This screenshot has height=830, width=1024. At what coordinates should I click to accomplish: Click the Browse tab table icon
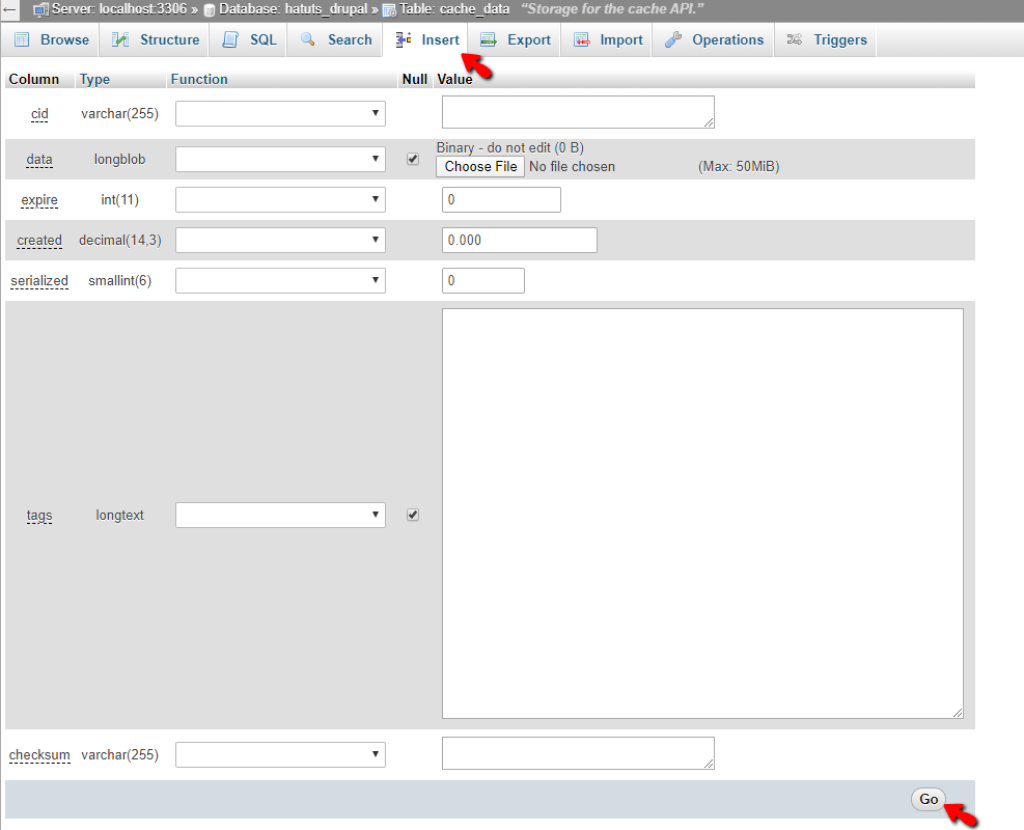click(x=22, y=40)
